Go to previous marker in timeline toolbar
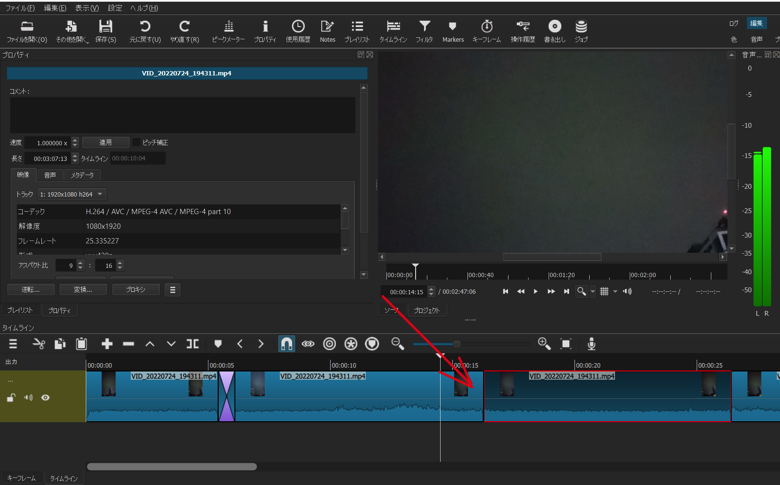The height and width of the screenshot is (485, 780). pos(240,344)
